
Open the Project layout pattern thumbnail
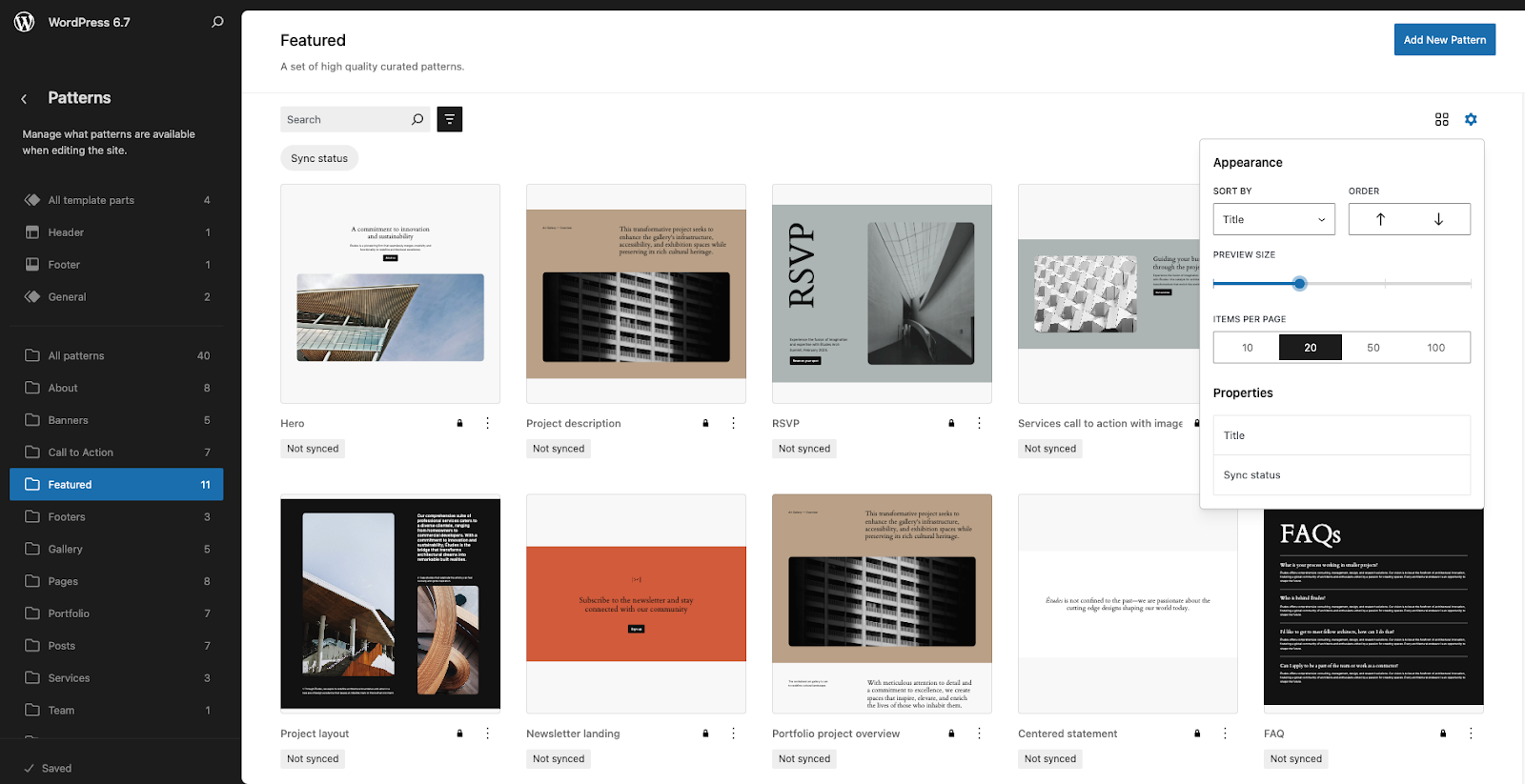click(x=390, y=604)
